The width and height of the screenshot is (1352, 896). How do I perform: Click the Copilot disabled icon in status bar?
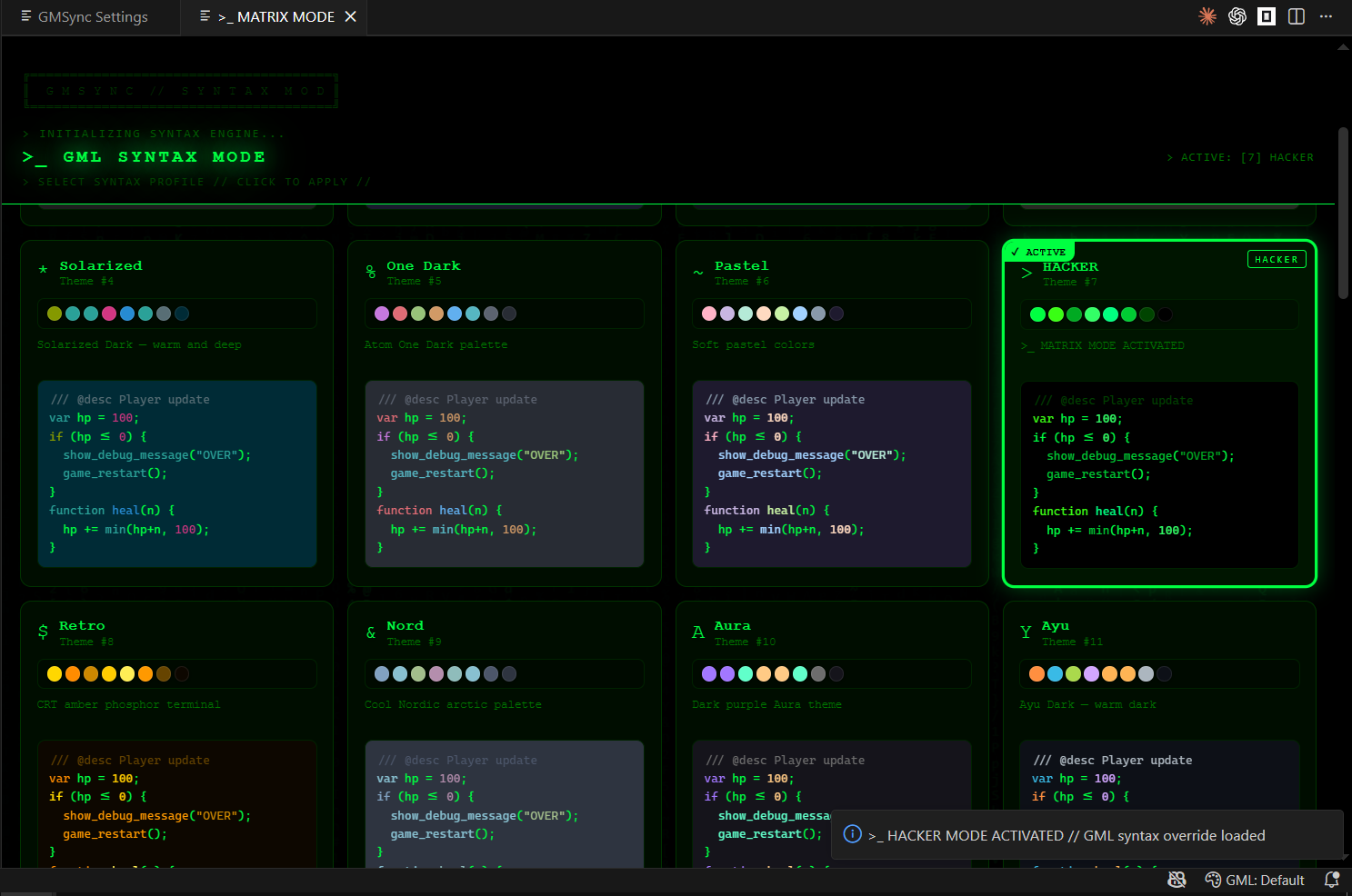[1177, 880]
